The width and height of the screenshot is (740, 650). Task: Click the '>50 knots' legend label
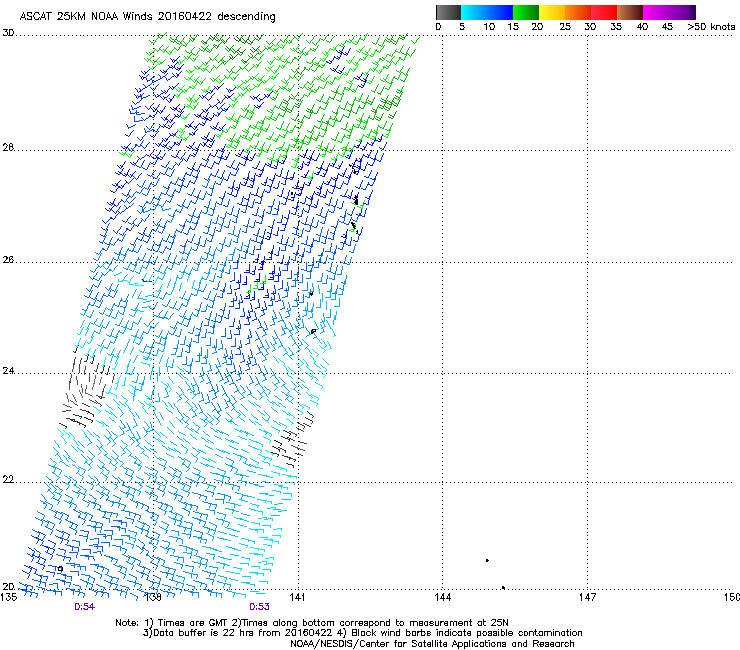click(711, 27)
